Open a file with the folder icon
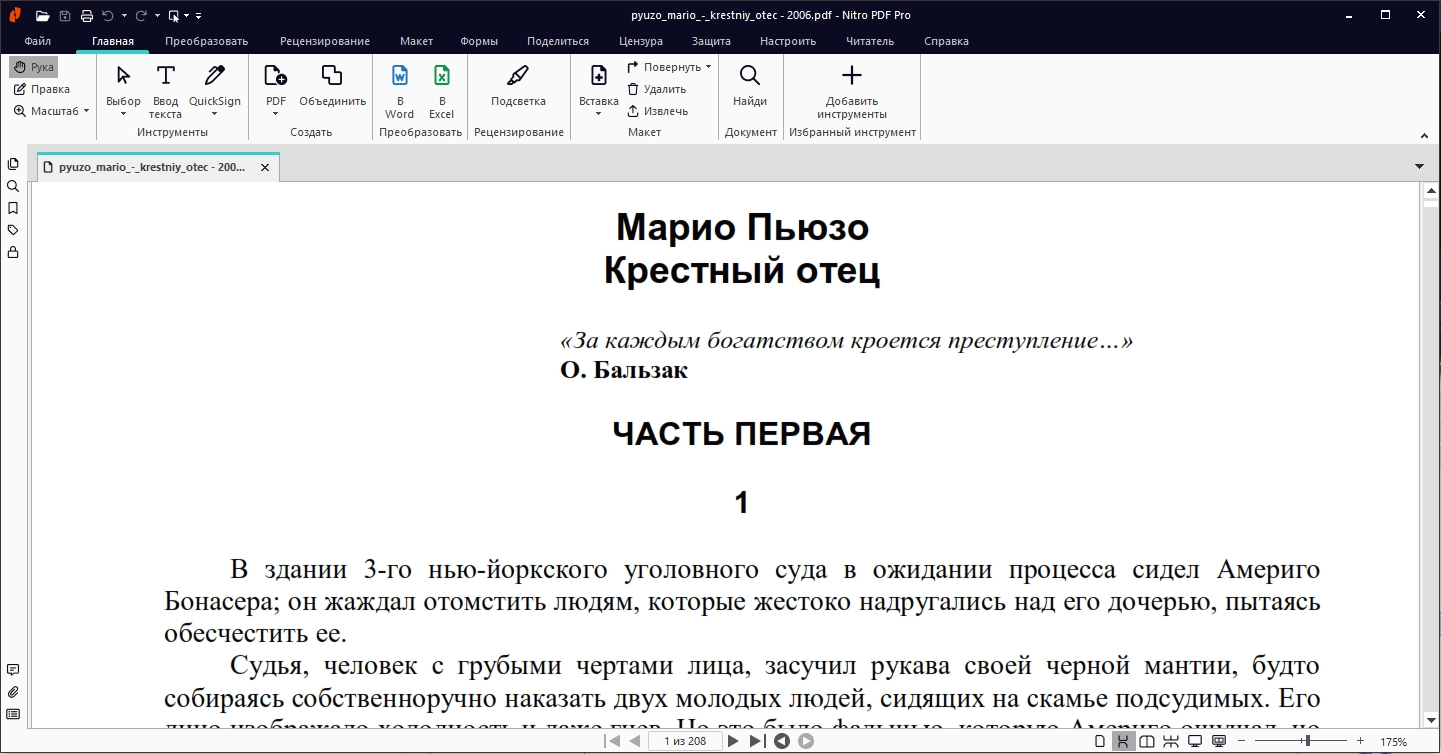1441x754 pixels. (41, 16)
